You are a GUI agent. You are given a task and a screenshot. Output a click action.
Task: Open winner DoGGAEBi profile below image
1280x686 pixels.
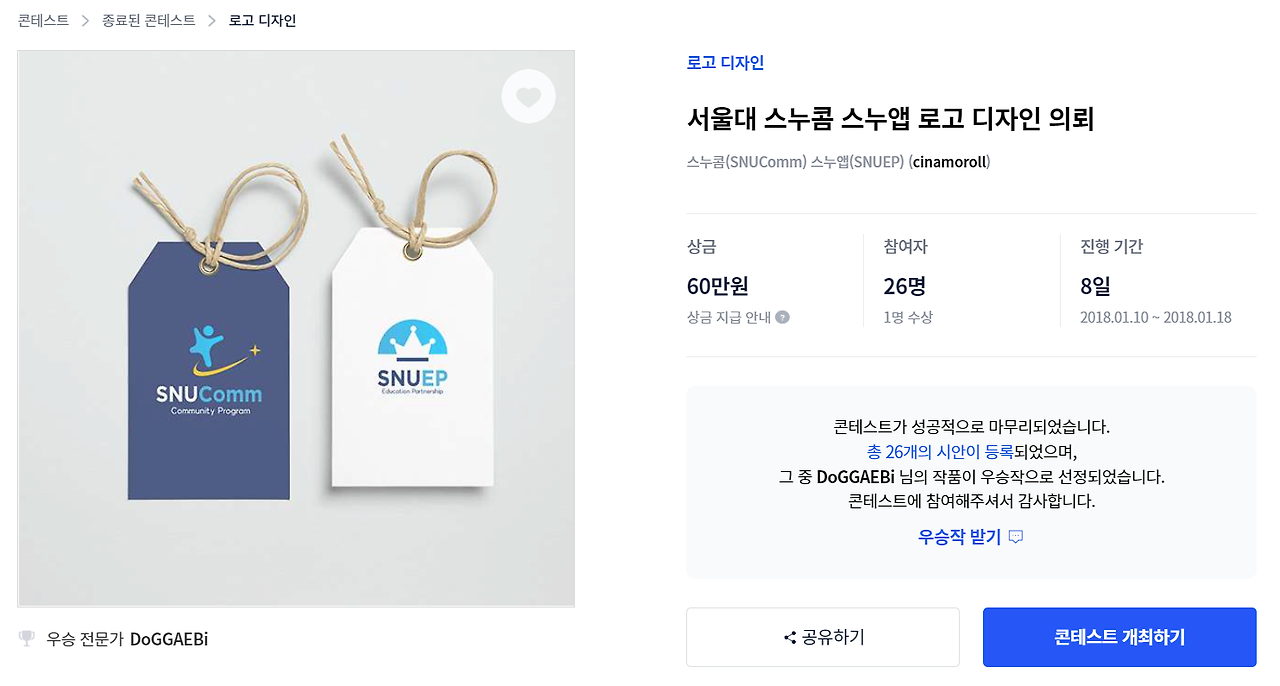coord(169,639)
